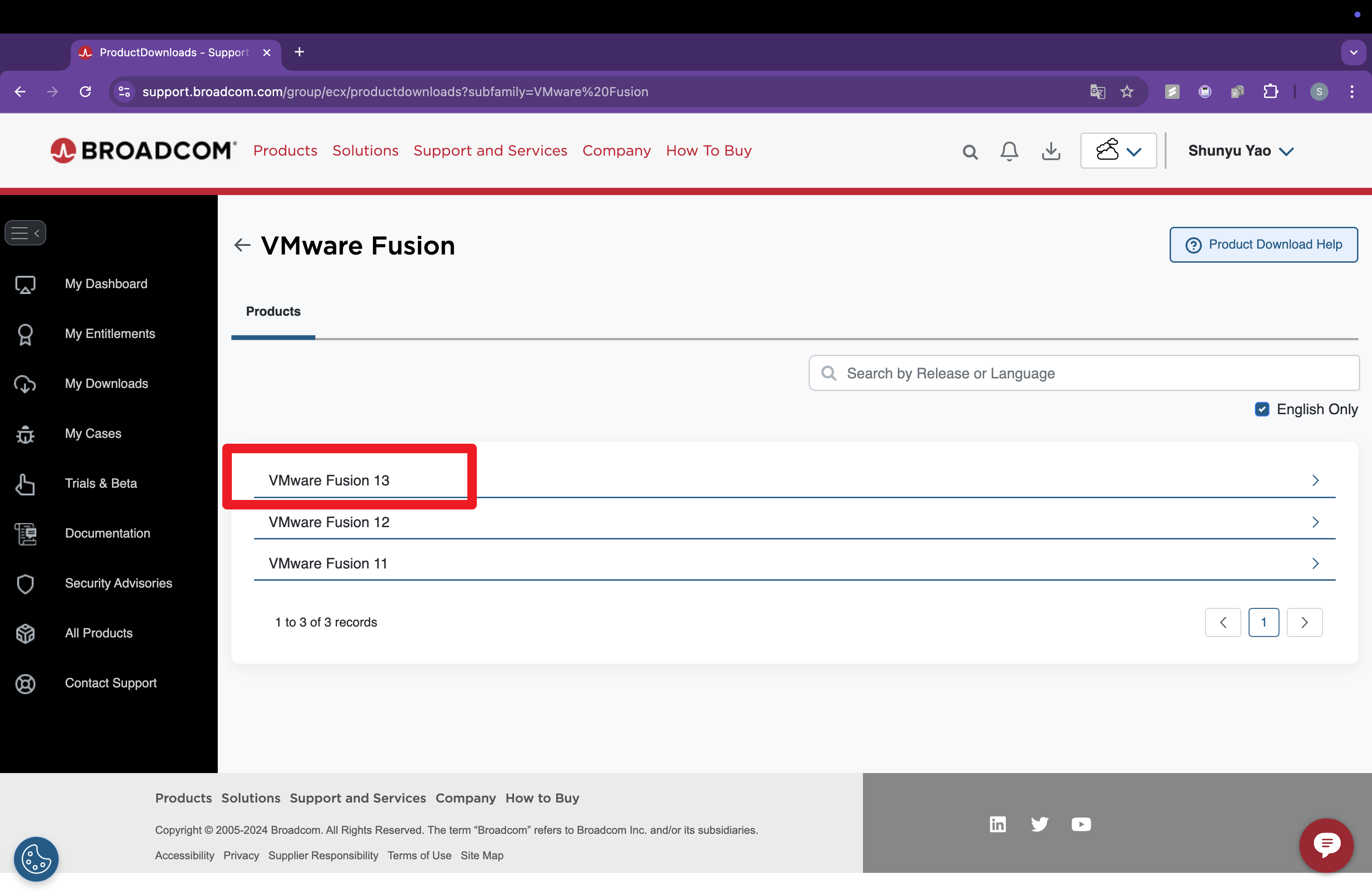Click the Security Advisories shield icon

coord(25,584)
